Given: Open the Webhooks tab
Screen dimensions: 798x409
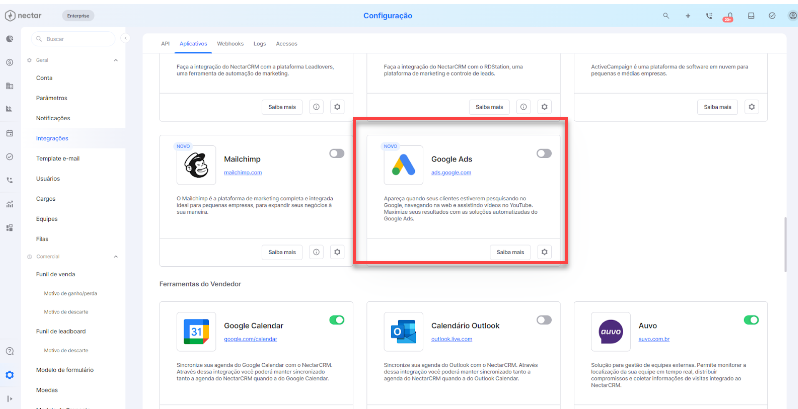Looking at the screenshot, I should coord(231,44).
